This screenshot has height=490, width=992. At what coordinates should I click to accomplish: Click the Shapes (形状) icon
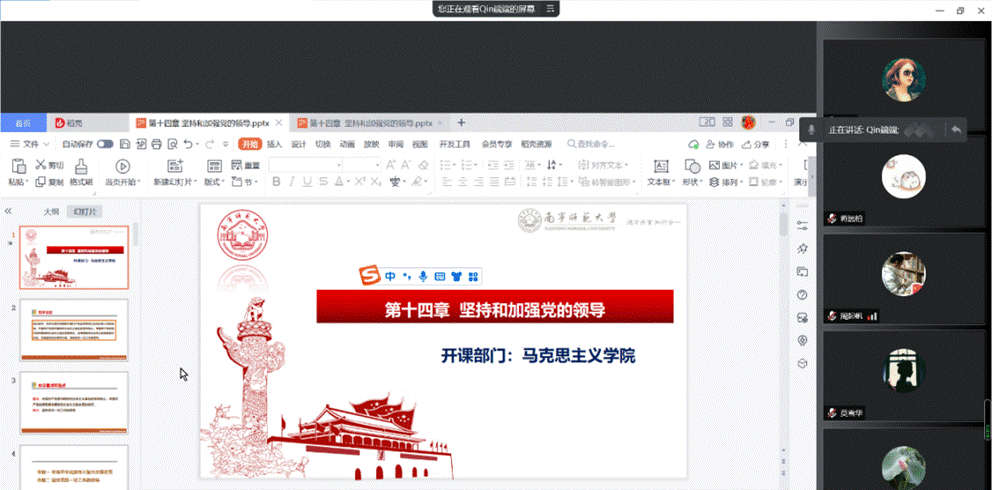pyautogui.click(x=692, y=166)
